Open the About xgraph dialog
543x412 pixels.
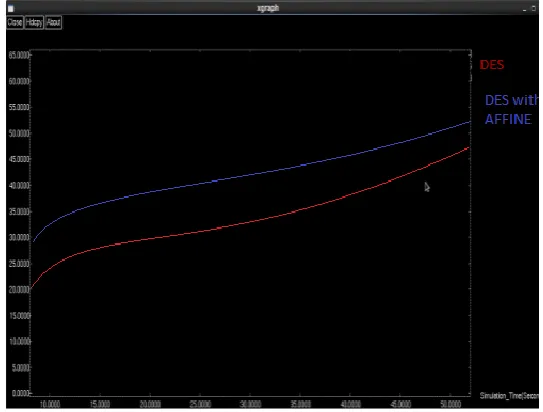tap(53, 23)
